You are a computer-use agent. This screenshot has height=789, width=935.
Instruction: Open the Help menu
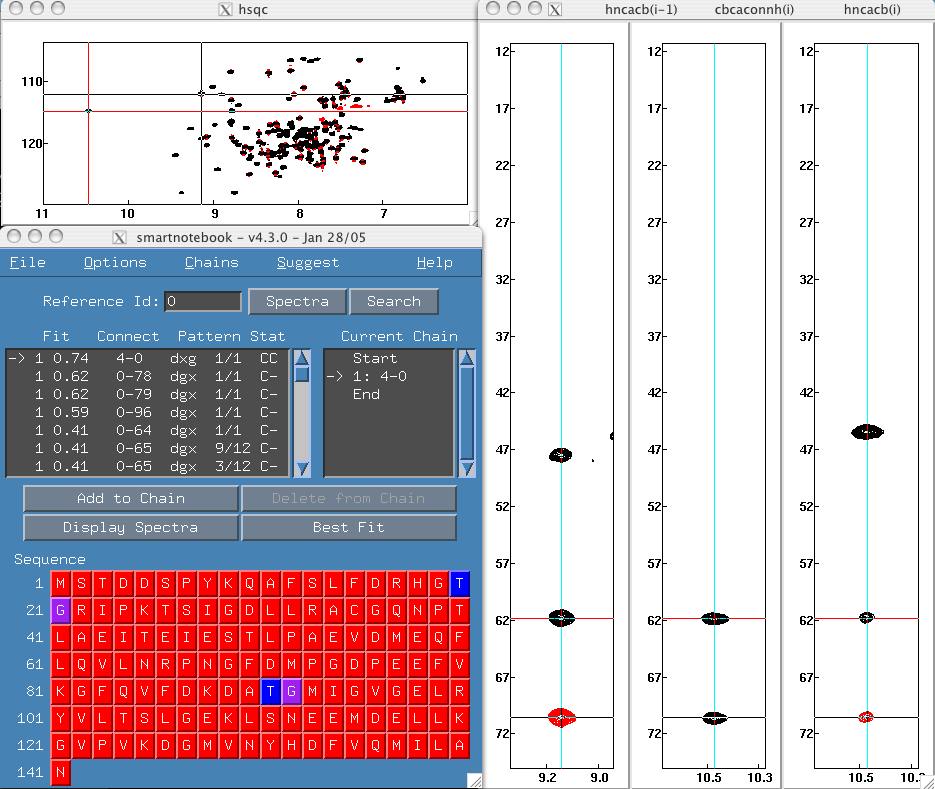(x=434, y=262)
